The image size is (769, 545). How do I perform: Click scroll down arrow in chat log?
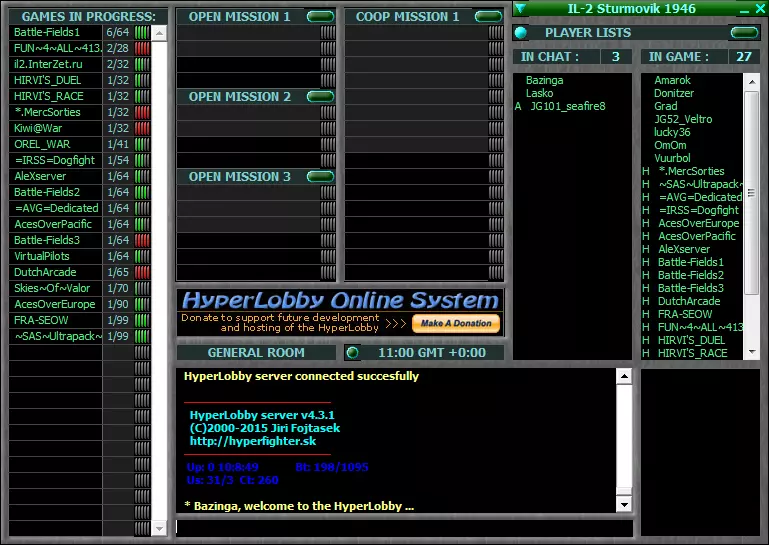pyautogui.click(x=624, y=504)
